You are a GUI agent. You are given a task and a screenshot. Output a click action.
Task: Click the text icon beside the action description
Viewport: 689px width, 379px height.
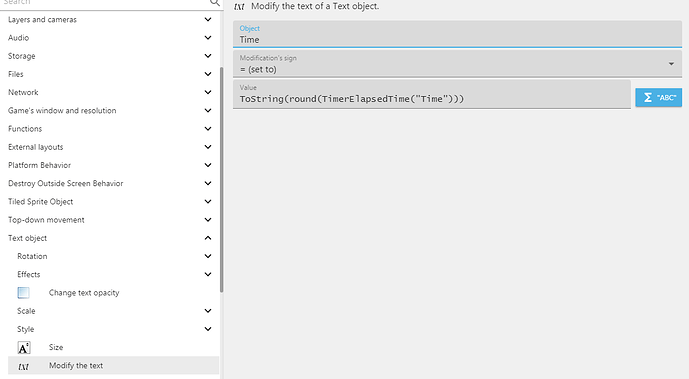[x=239, y=7]
